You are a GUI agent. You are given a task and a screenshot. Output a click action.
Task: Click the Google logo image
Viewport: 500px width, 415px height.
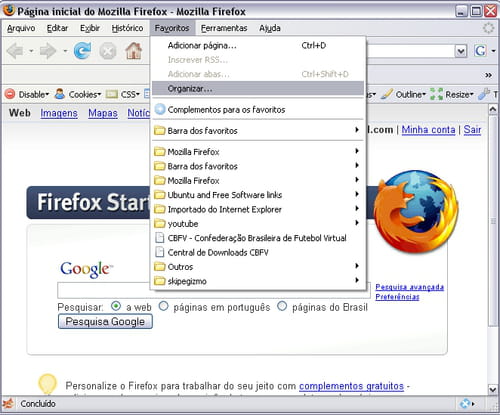pyautogui.click(x=87, y=269)
